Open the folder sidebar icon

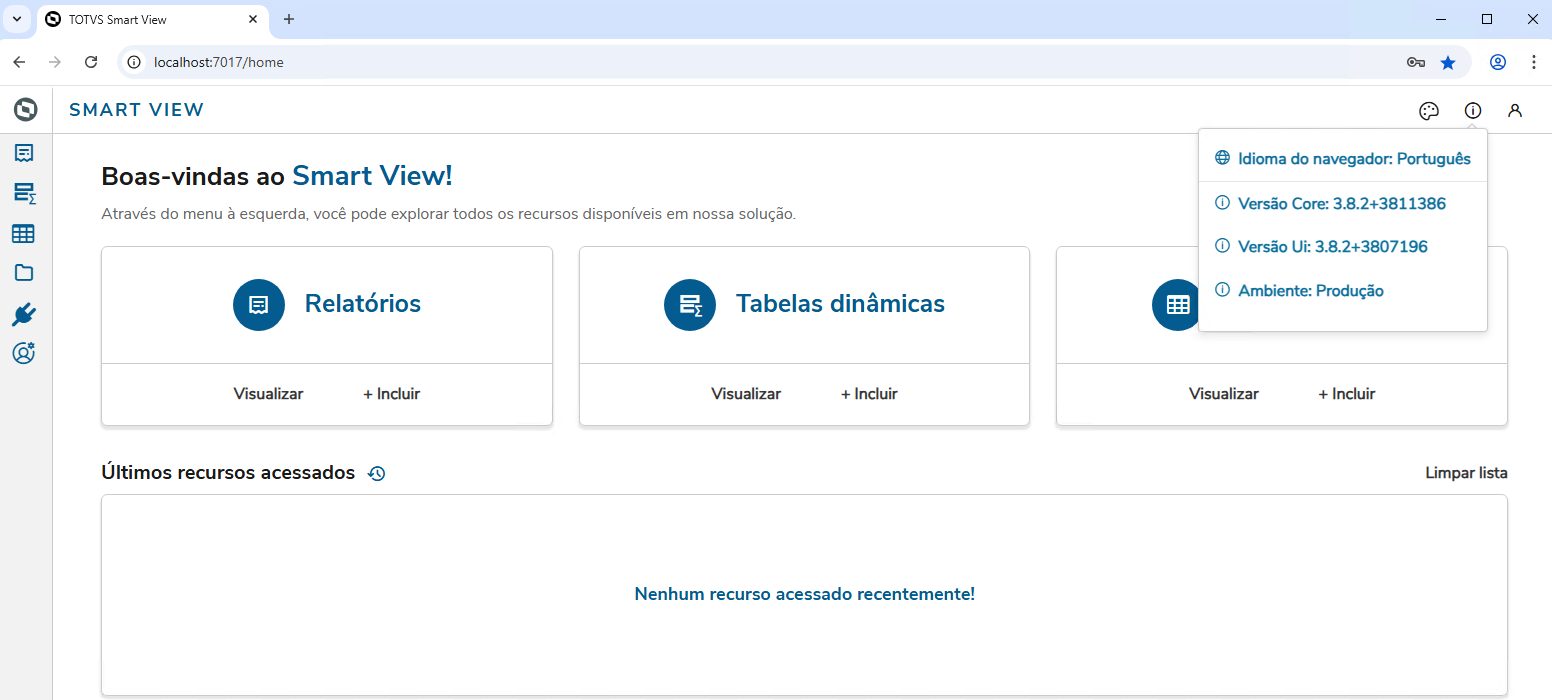pyautogui.click(x=24, y=273)
